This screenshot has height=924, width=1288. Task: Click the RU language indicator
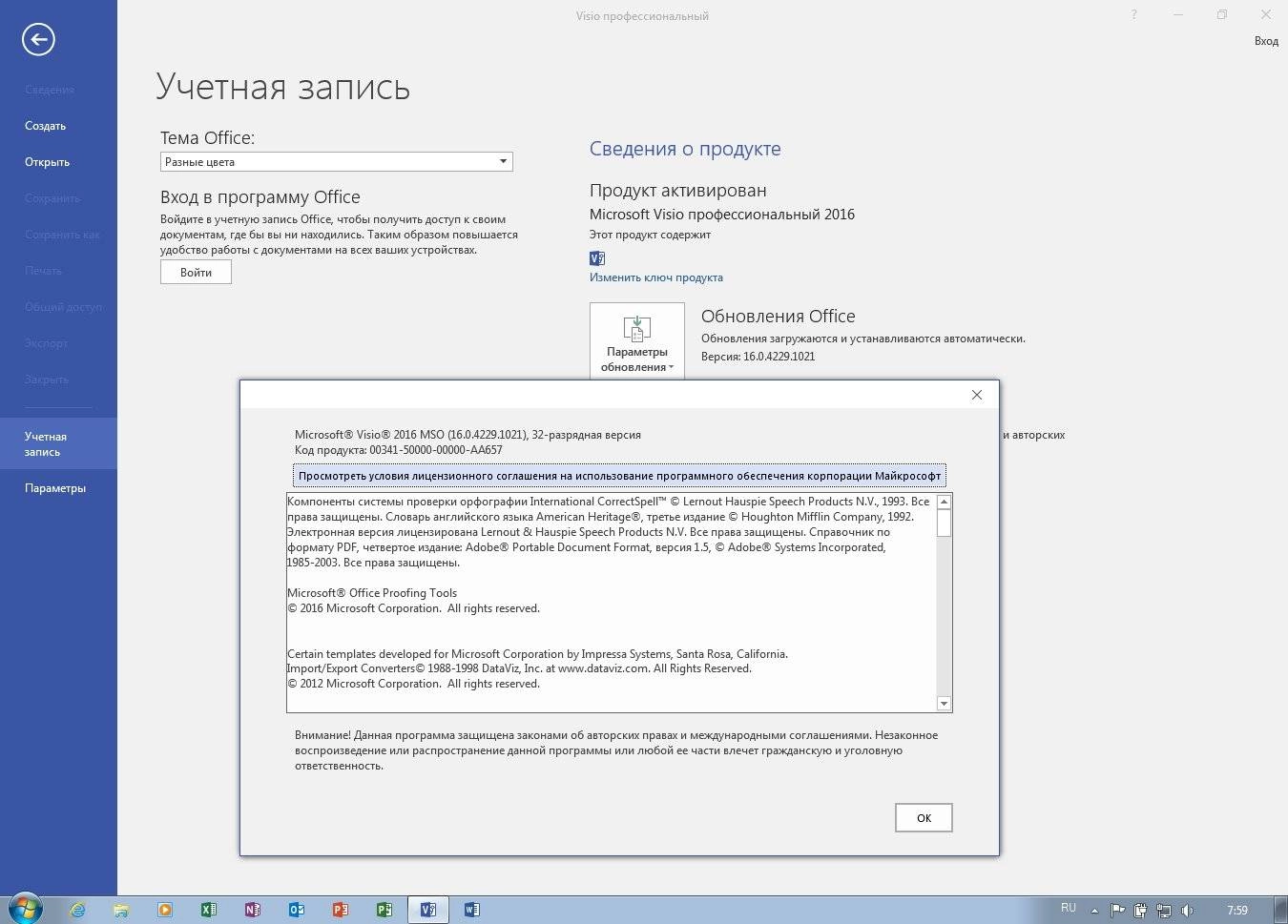(1069, 908)
